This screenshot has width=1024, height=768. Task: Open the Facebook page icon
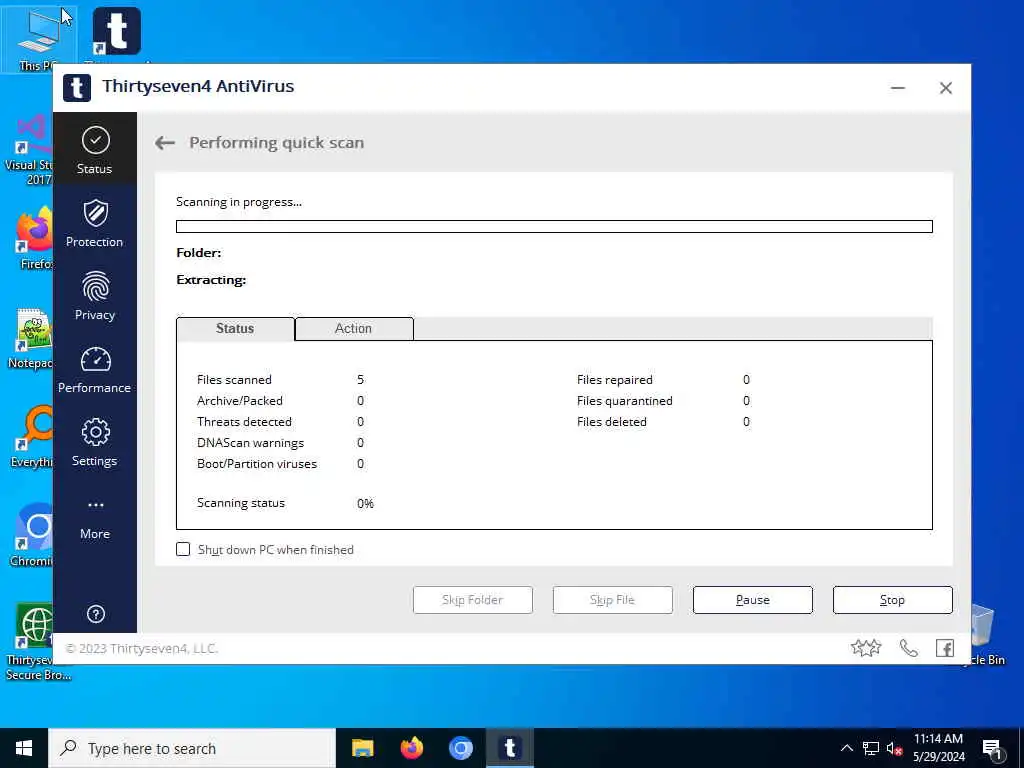click(944, 648)
